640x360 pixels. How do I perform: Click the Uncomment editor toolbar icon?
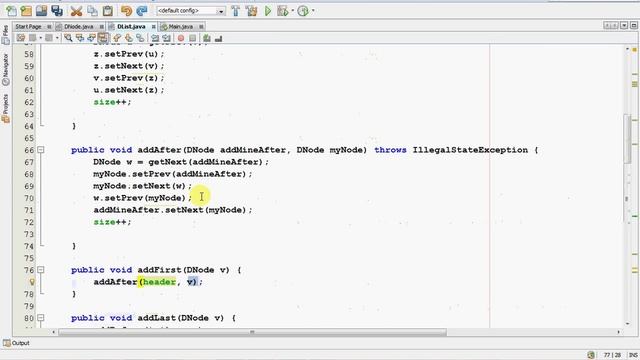[218, 38]
